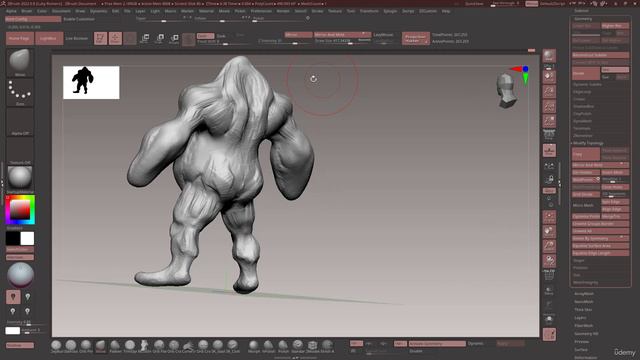Enable Edit mode button
The image size is (640, 360).
tap(100, 38)
